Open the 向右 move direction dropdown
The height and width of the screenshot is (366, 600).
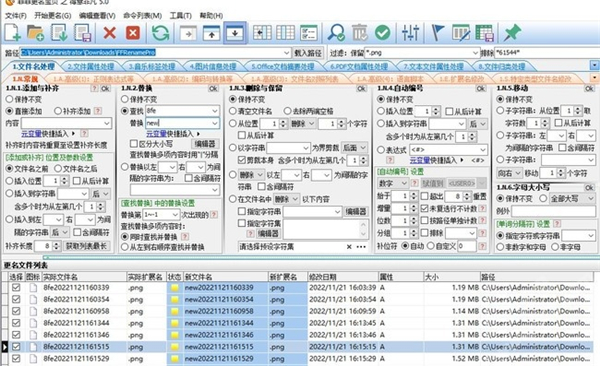tap(518, 173)
